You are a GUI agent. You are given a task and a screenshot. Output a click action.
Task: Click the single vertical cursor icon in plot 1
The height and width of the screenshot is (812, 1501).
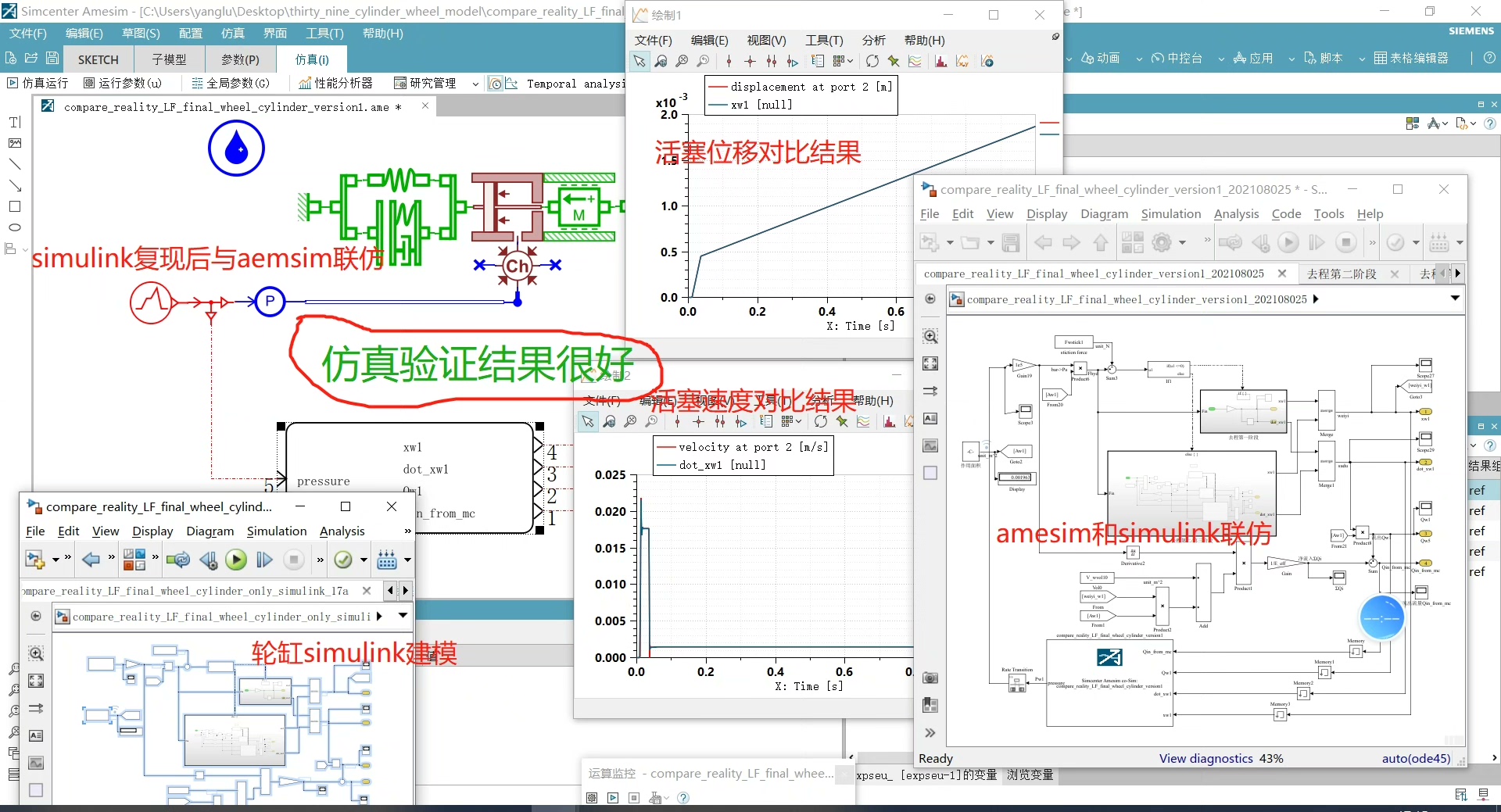[x=729, y=61]
